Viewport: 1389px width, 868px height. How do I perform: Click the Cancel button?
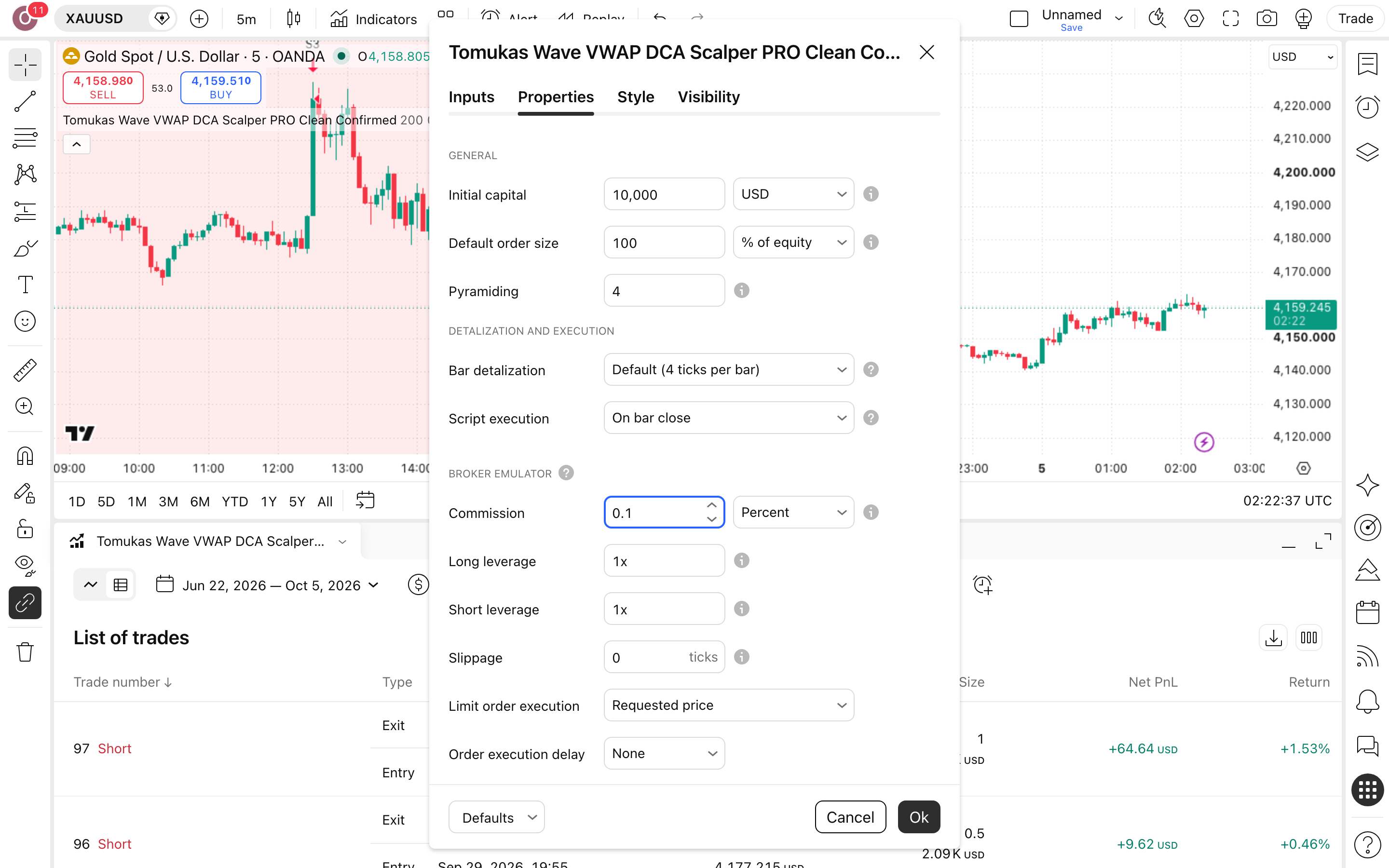(850, 817)
